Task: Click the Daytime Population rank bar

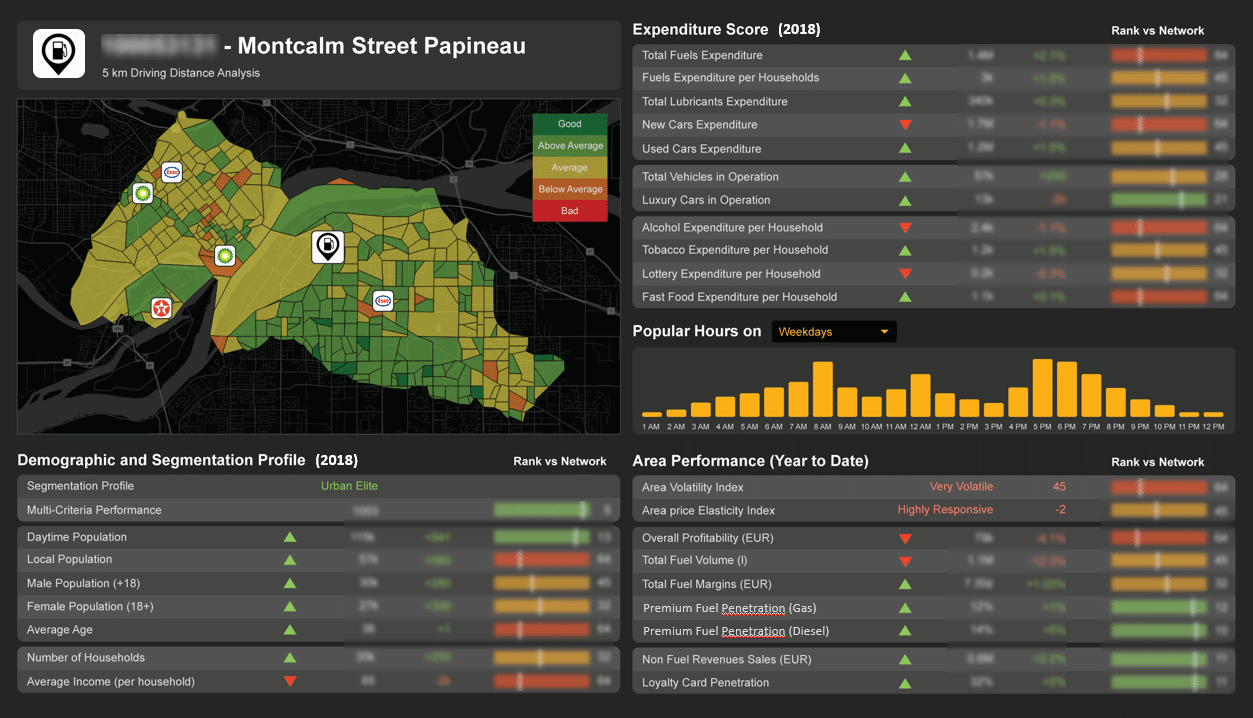Action: 541,537
